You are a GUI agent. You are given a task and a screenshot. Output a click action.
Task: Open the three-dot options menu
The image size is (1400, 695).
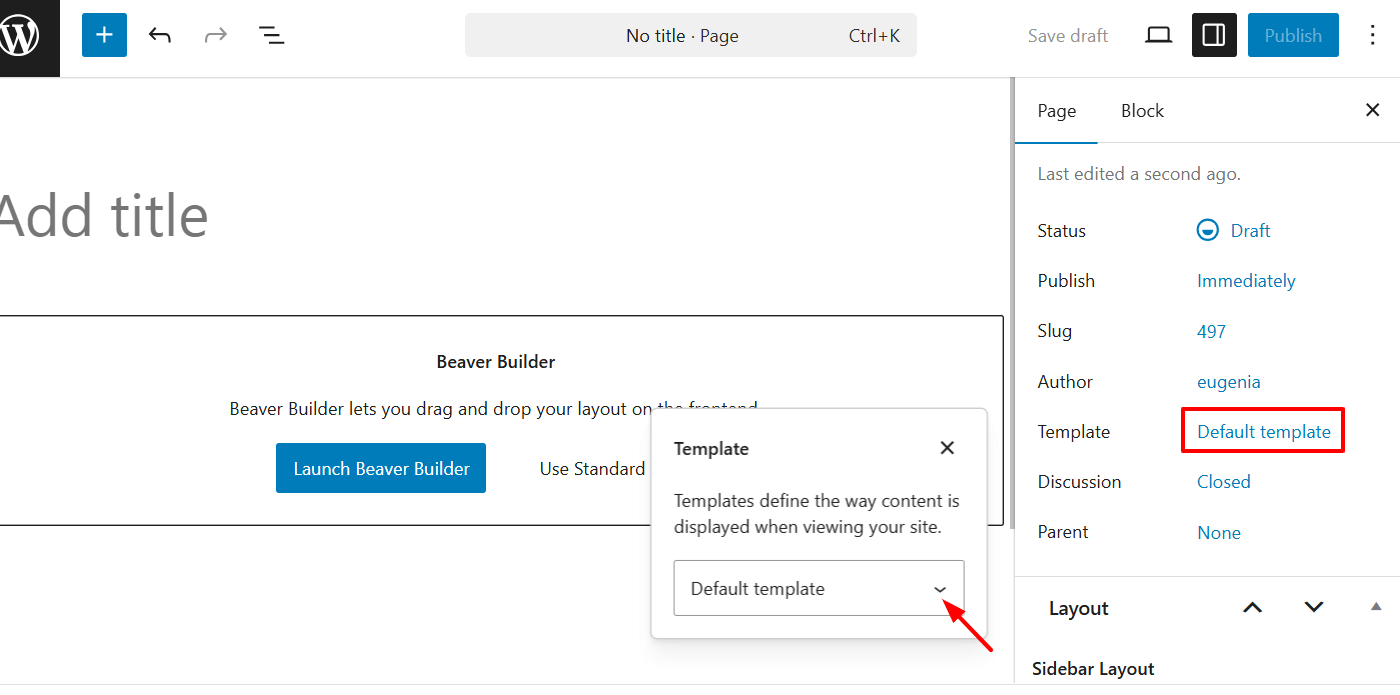click(1372, 36)
